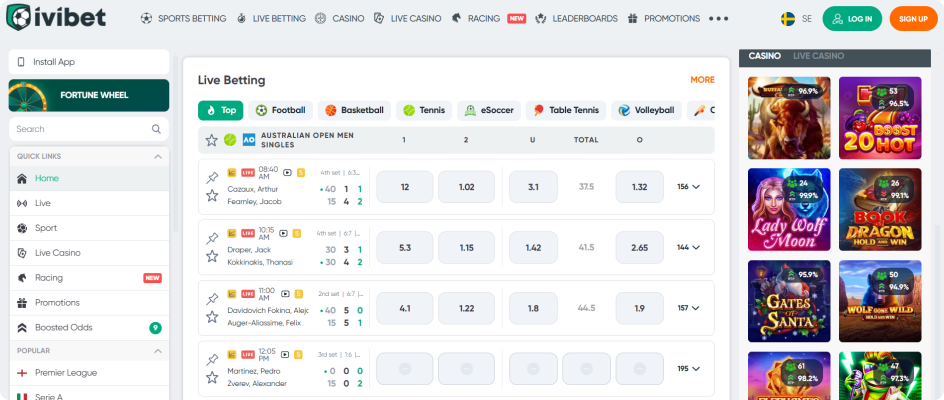Switch to LIVE CASINO tab in right panel
944x400 pixels.
pyautogui.click(x=818, y=56)
